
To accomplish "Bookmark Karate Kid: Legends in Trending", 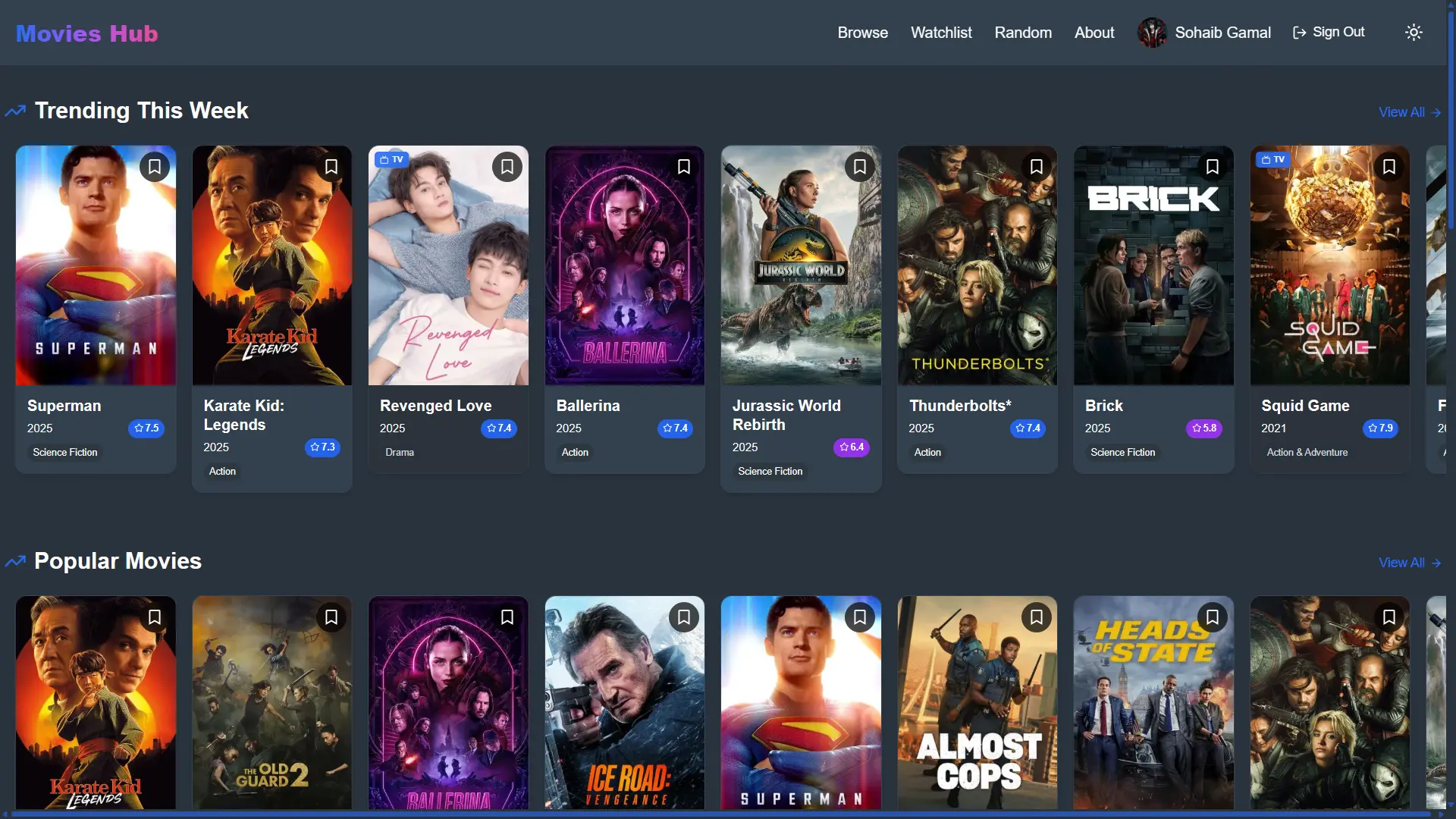I will coord(331,167).
